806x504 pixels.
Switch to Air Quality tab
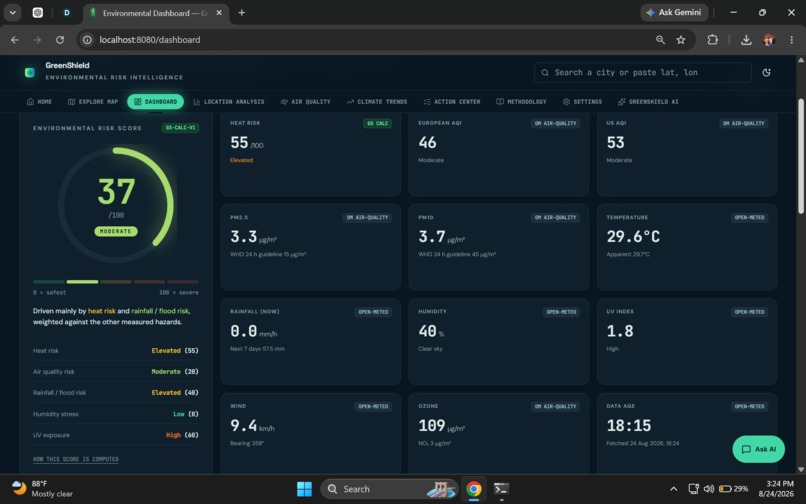305,102
